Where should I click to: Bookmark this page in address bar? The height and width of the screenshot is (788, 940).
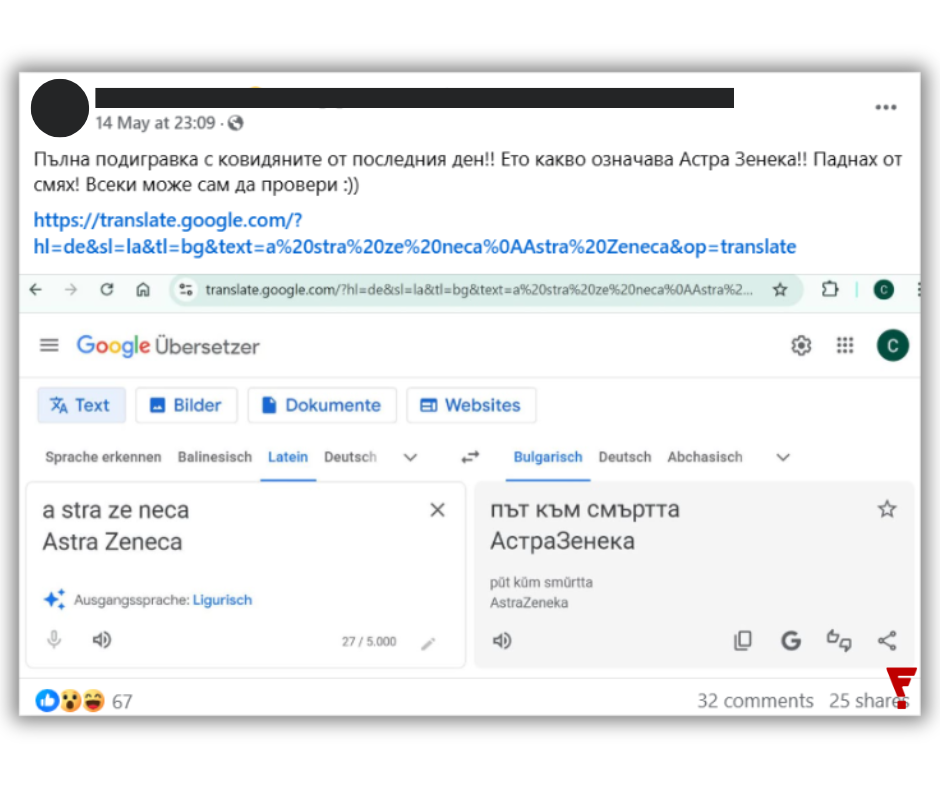[x=779, y=290]
